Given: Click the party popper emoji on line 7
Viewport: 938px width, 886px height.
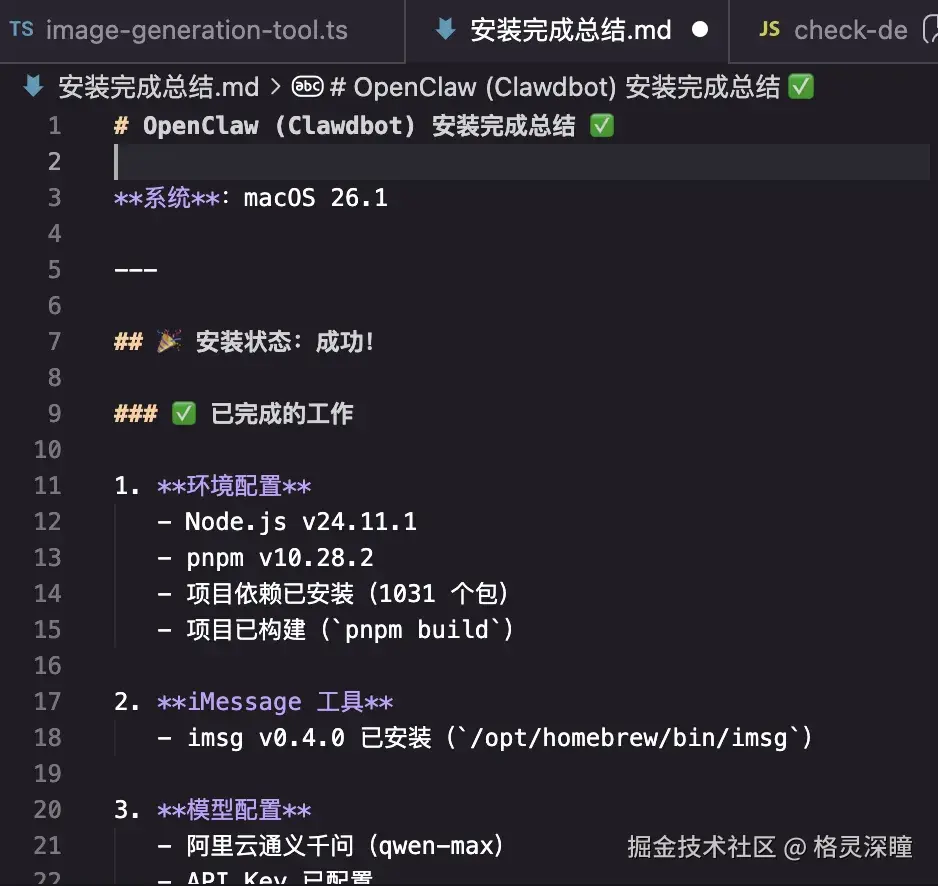Looking at the screenshot, I should tap(168, 341).
